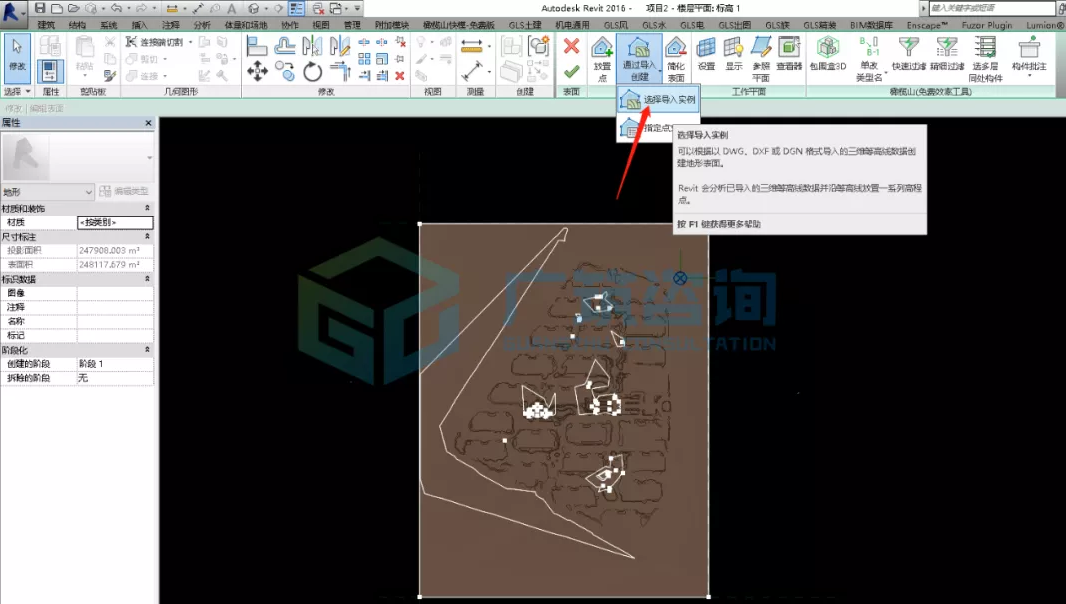
Task: Click the Save icon in quick access toolbar
Action: [x=40, y=8]
